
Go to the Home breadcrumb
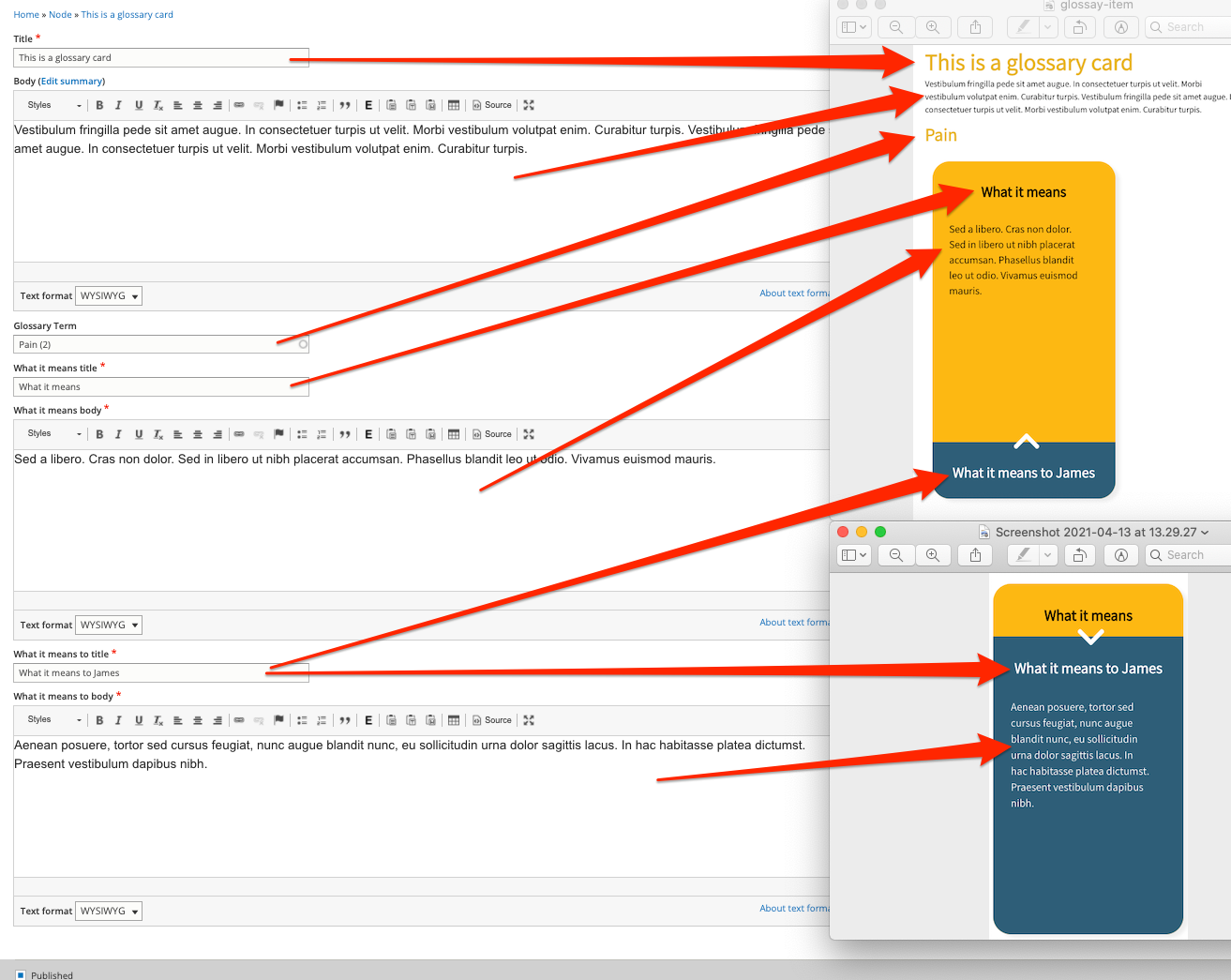point(26,14)
